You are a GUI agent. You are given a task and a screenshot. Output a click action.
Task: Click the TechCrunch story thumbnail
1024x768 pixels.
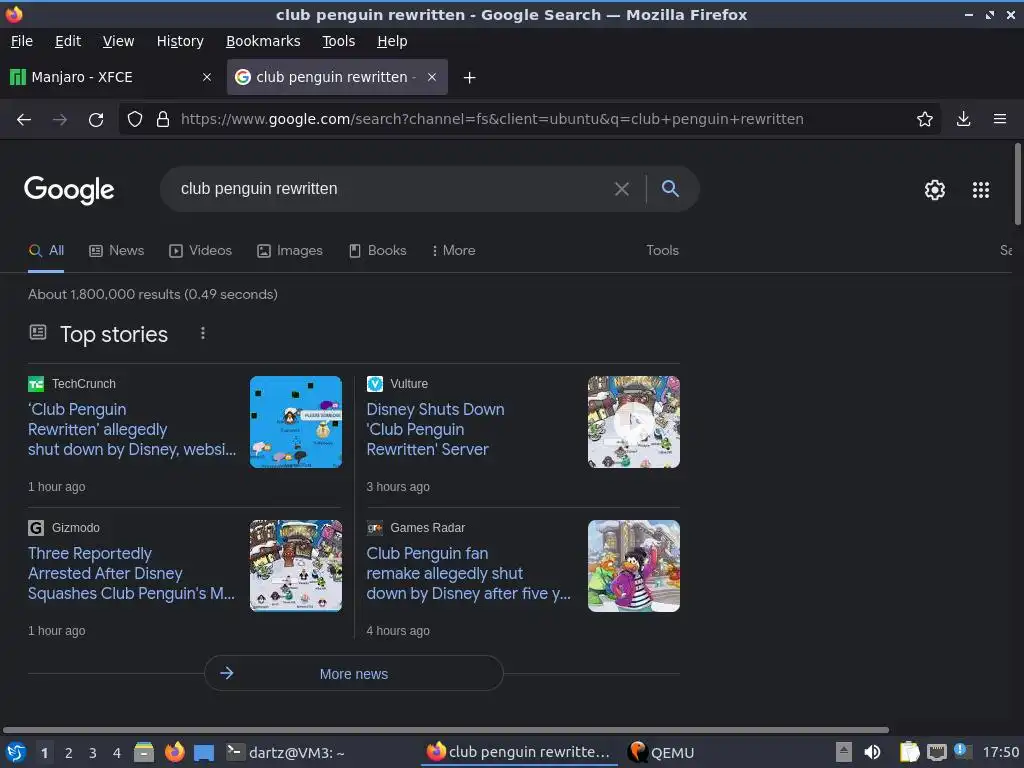pyautogui.click(x=296, y=422)
